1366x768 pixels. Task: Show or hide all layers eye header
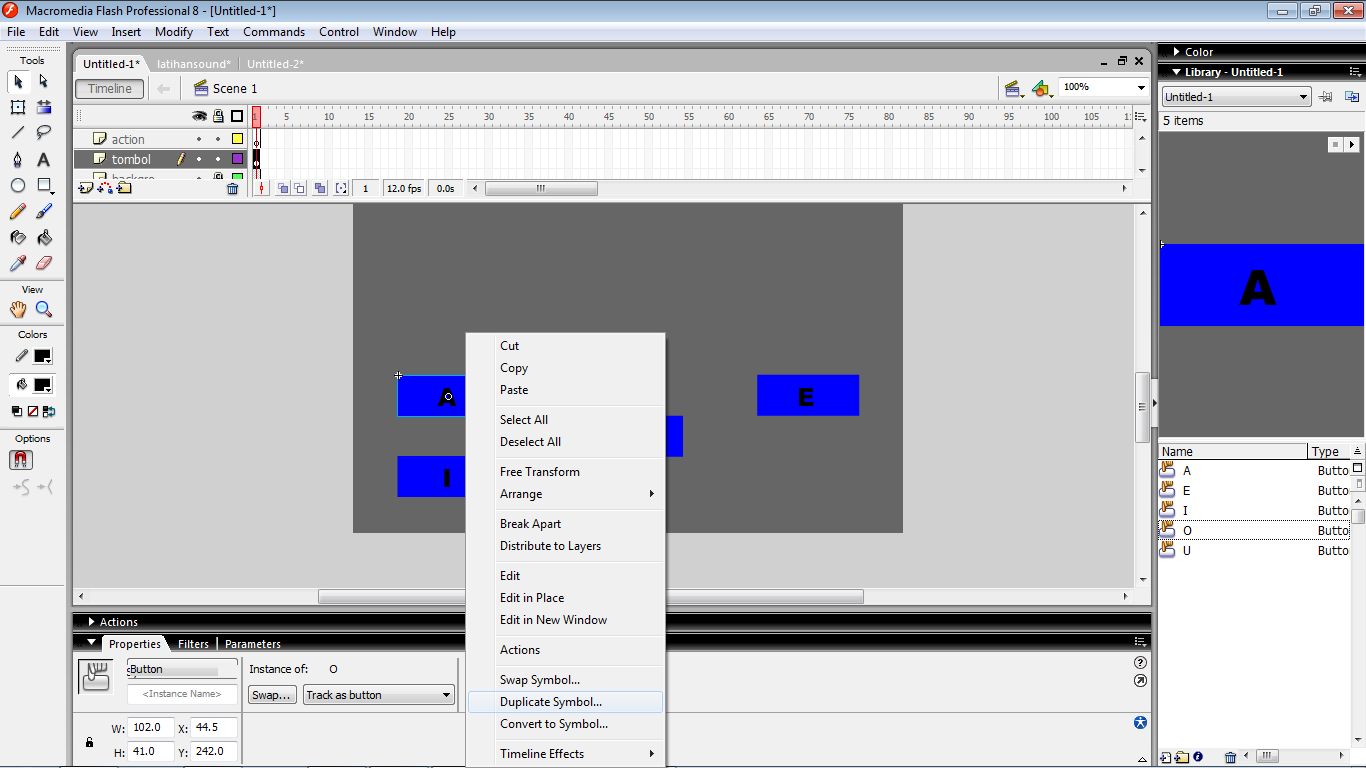199,116
